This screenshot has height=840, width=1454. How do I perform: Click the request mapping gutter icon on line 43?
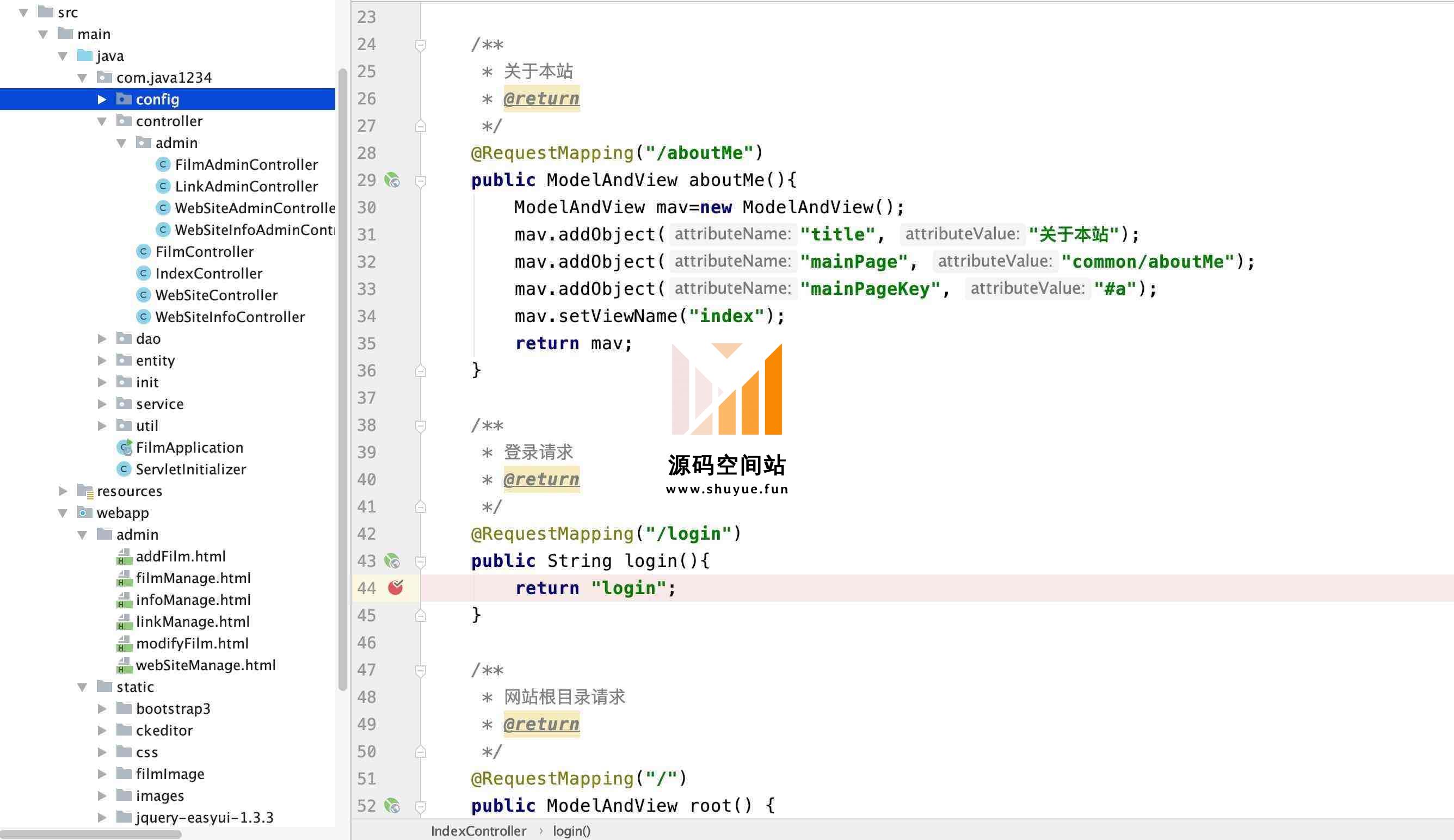click(x=392, y=561)
